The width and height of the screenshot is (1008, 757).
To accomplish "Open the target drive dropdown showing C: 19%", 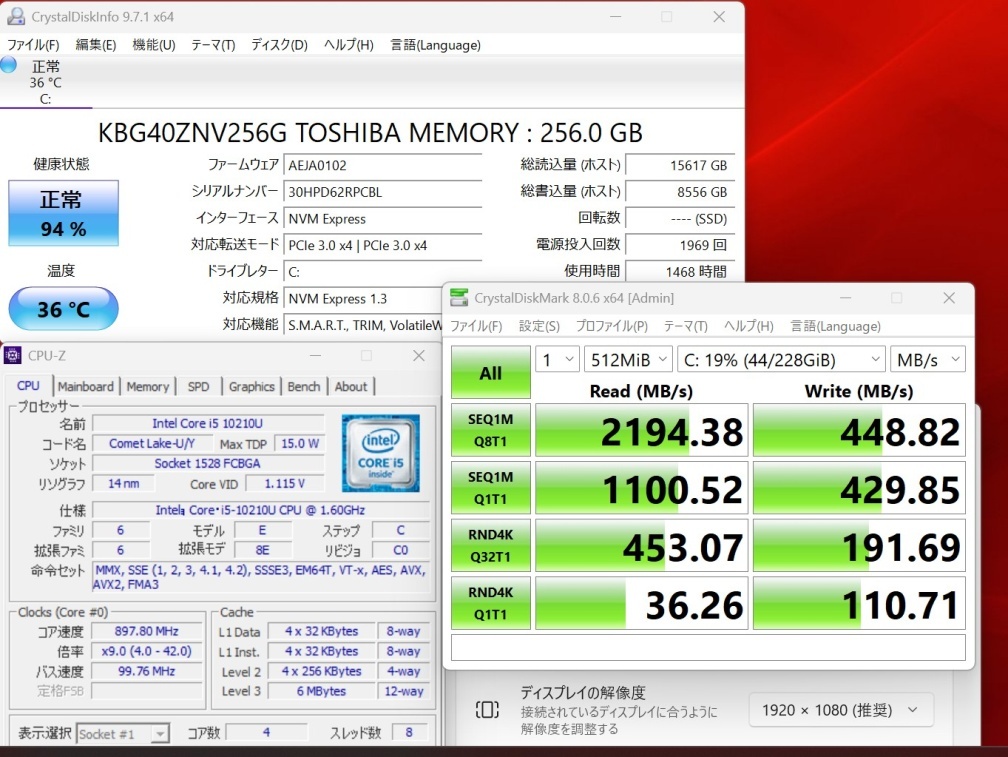I will click(x=781, y=358).
